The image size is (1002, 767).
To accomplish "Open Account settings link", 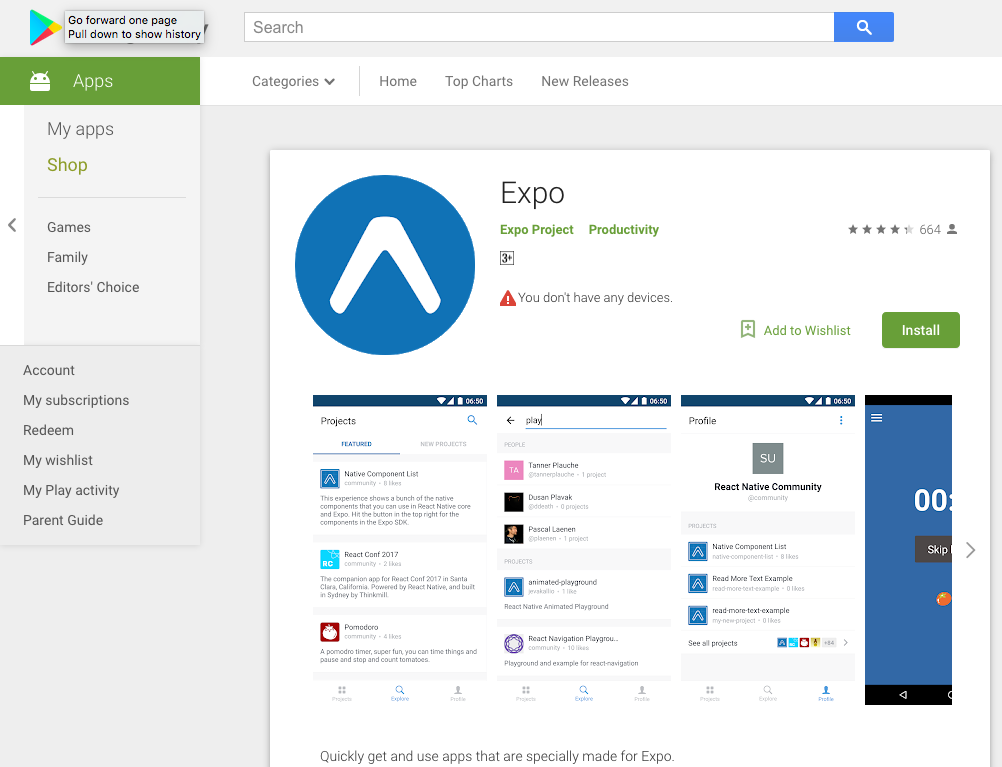I will pyautogui.click(x=49, y=371).
